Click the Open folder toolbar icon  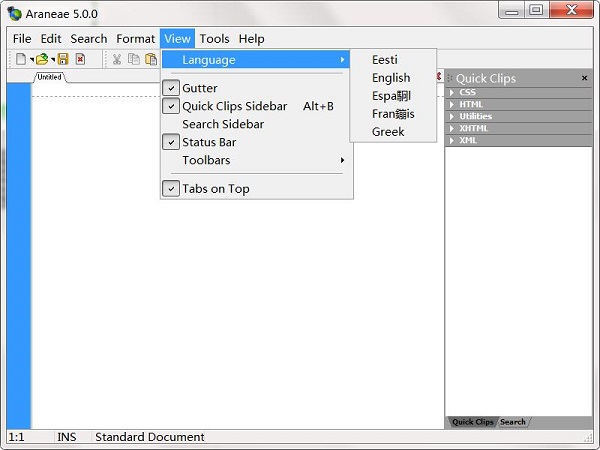click(x=42, y=59)
